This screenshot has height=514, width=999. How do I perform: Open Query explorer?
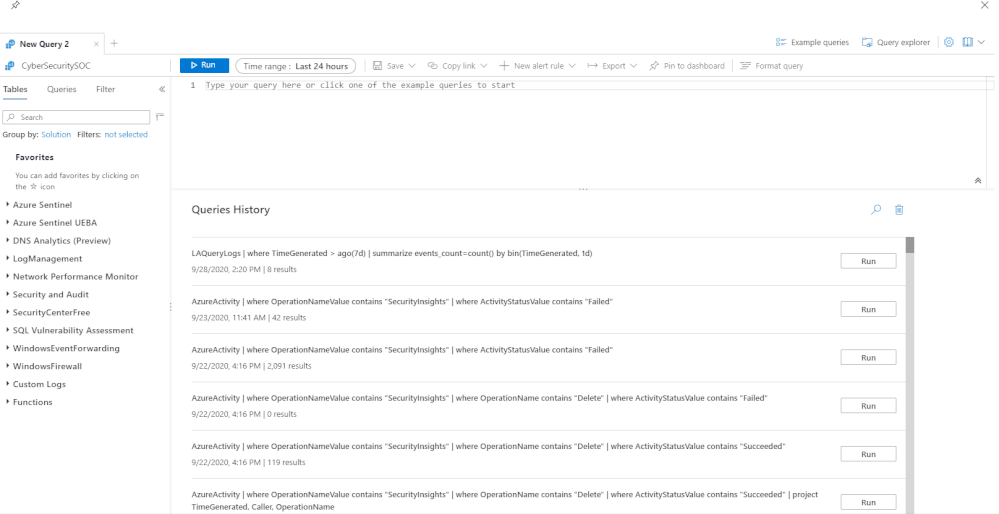point(896,43)
